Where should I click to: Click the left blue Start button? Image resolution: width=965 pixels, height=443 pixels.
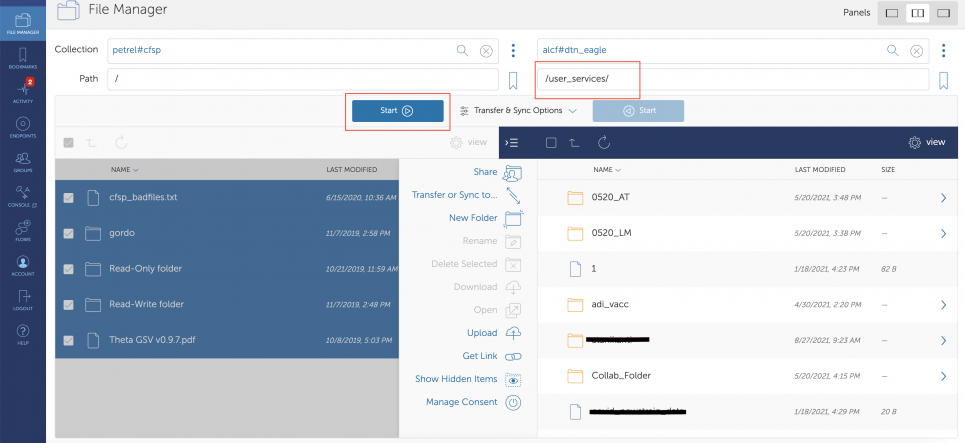point(397,111)
